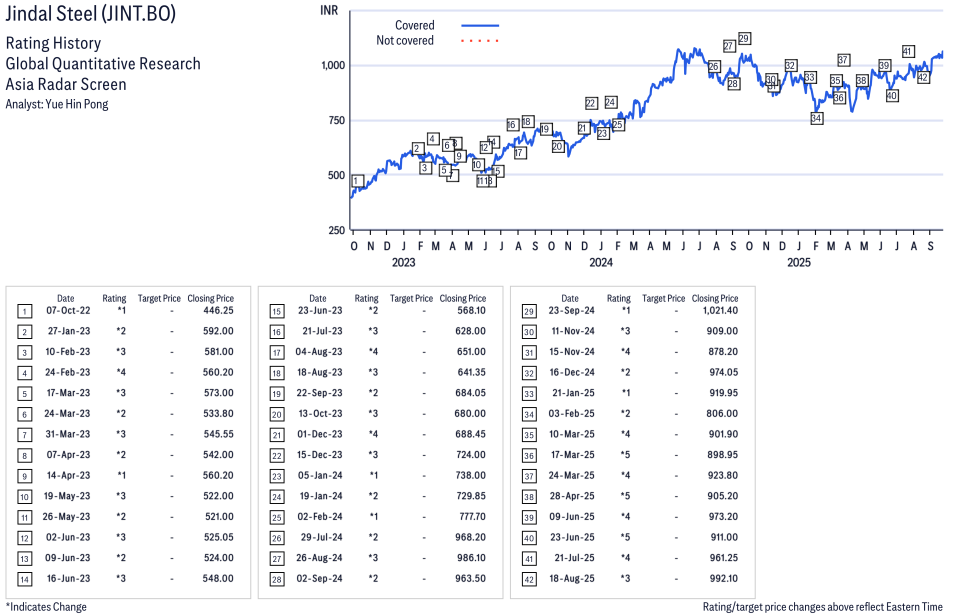This screenshot has height=614, width=954.
Task: Select chart marker 20 on the price chart
Action: (x=558, y=147)
